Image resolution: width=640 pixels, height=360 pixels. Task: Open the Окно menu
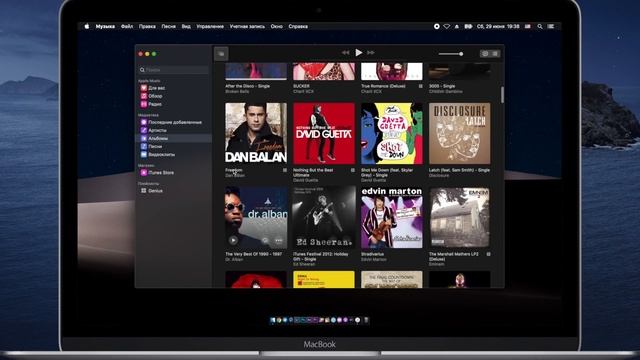[277, 26]
